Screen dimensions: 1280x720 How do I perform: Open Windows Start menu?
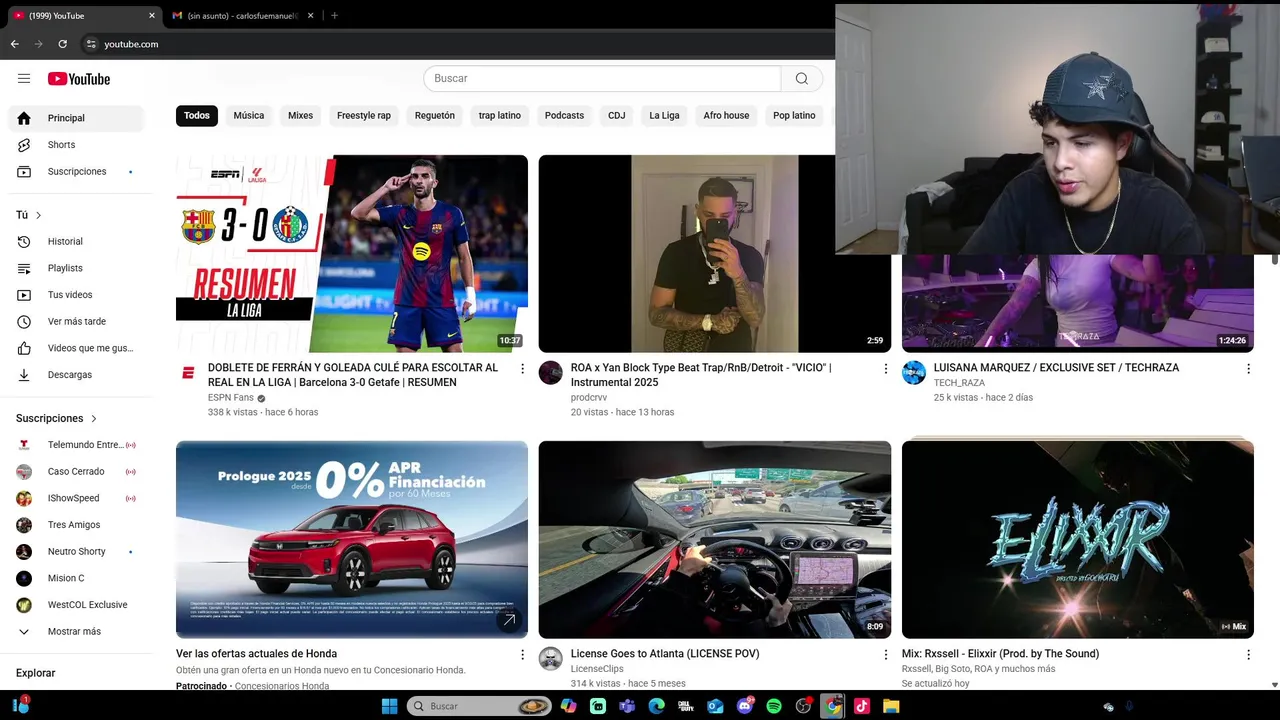pos(389,706)
